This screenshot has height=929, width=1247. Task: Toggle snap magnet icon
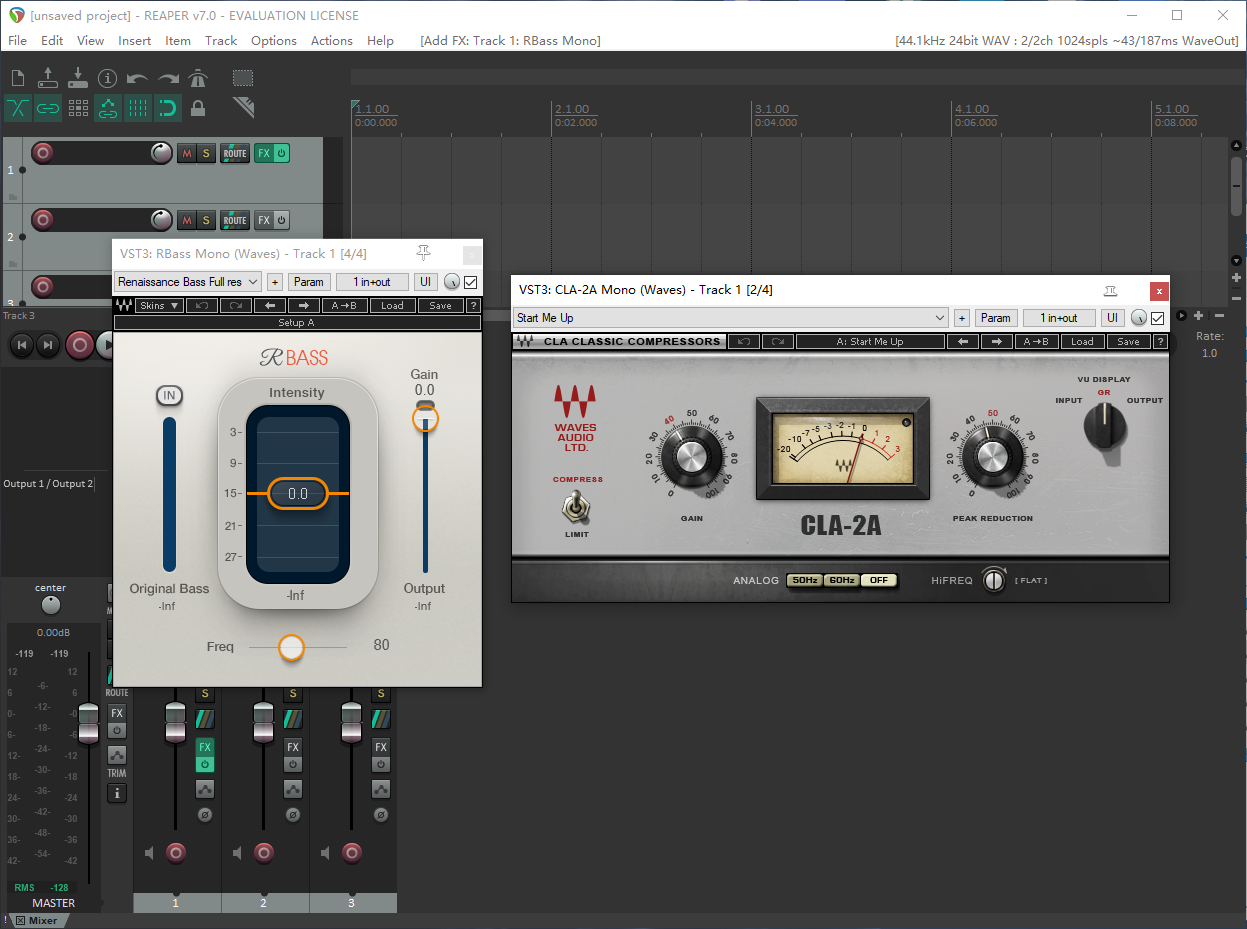tap(168, 108)
